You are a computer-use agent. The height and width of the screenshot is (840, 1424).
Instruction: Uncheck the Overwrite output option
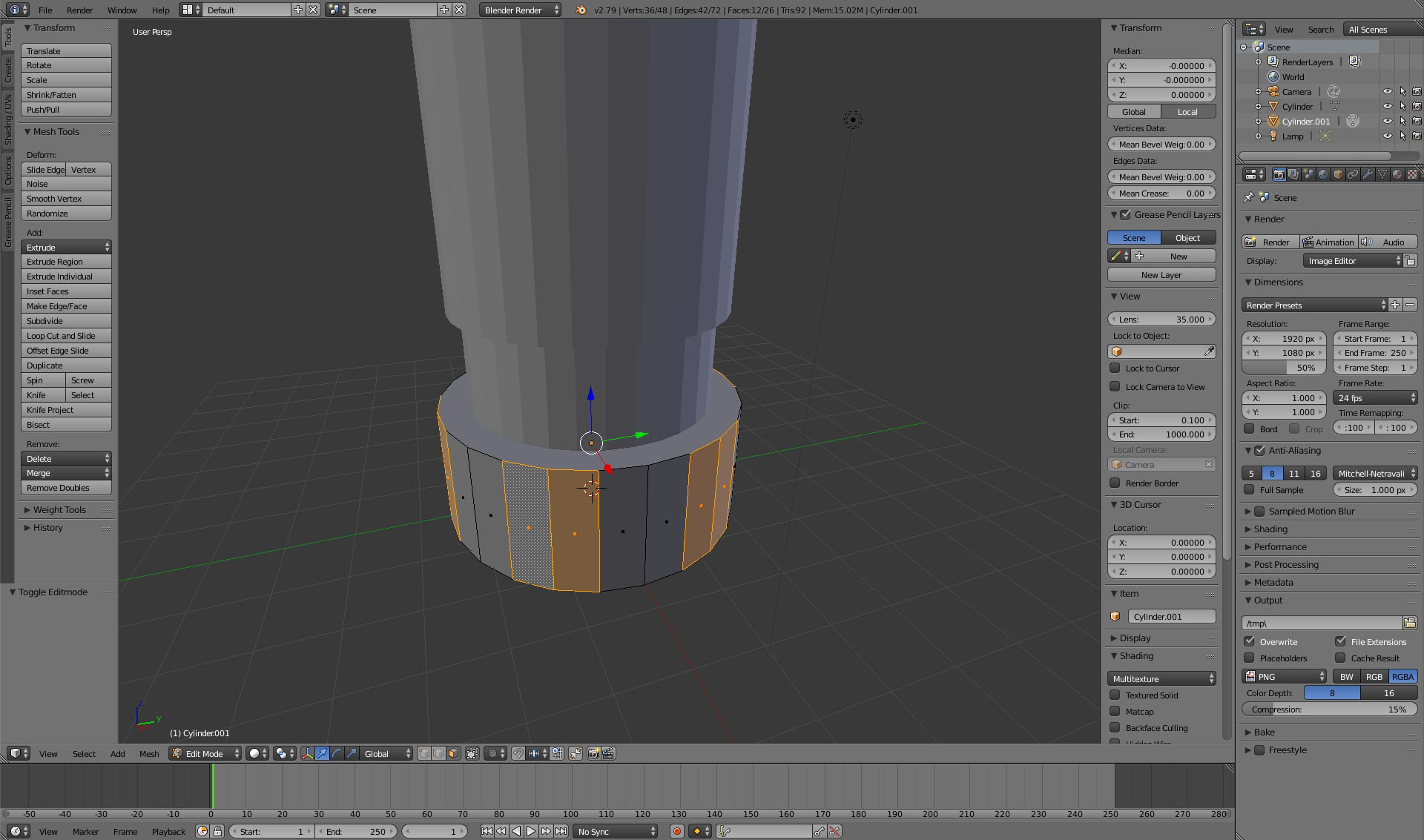click(x=1249, y=641)
